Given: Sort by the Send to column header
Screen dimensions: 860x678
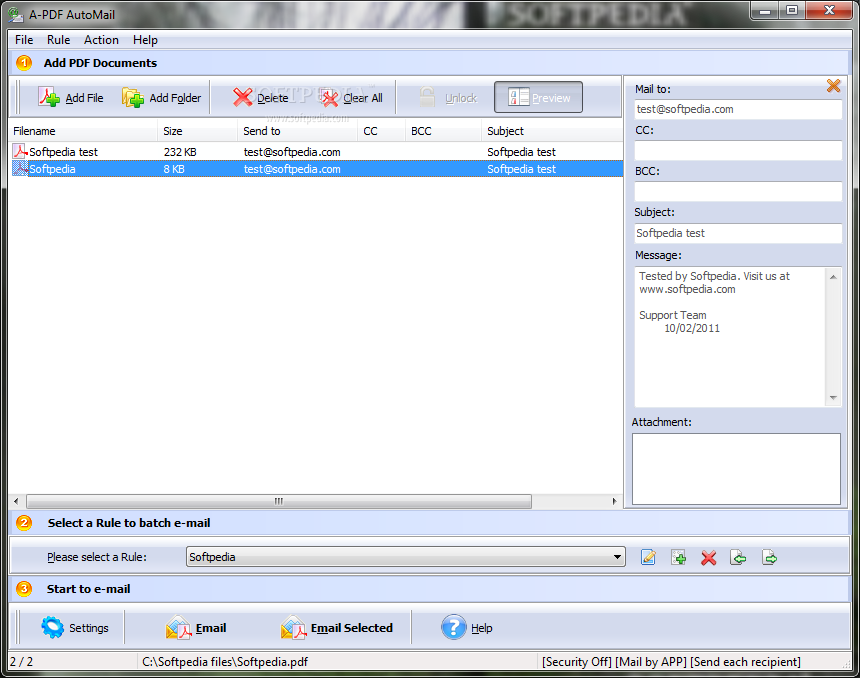Looking at the screenshot, I should pyautogui.click(x=298, y=131).
